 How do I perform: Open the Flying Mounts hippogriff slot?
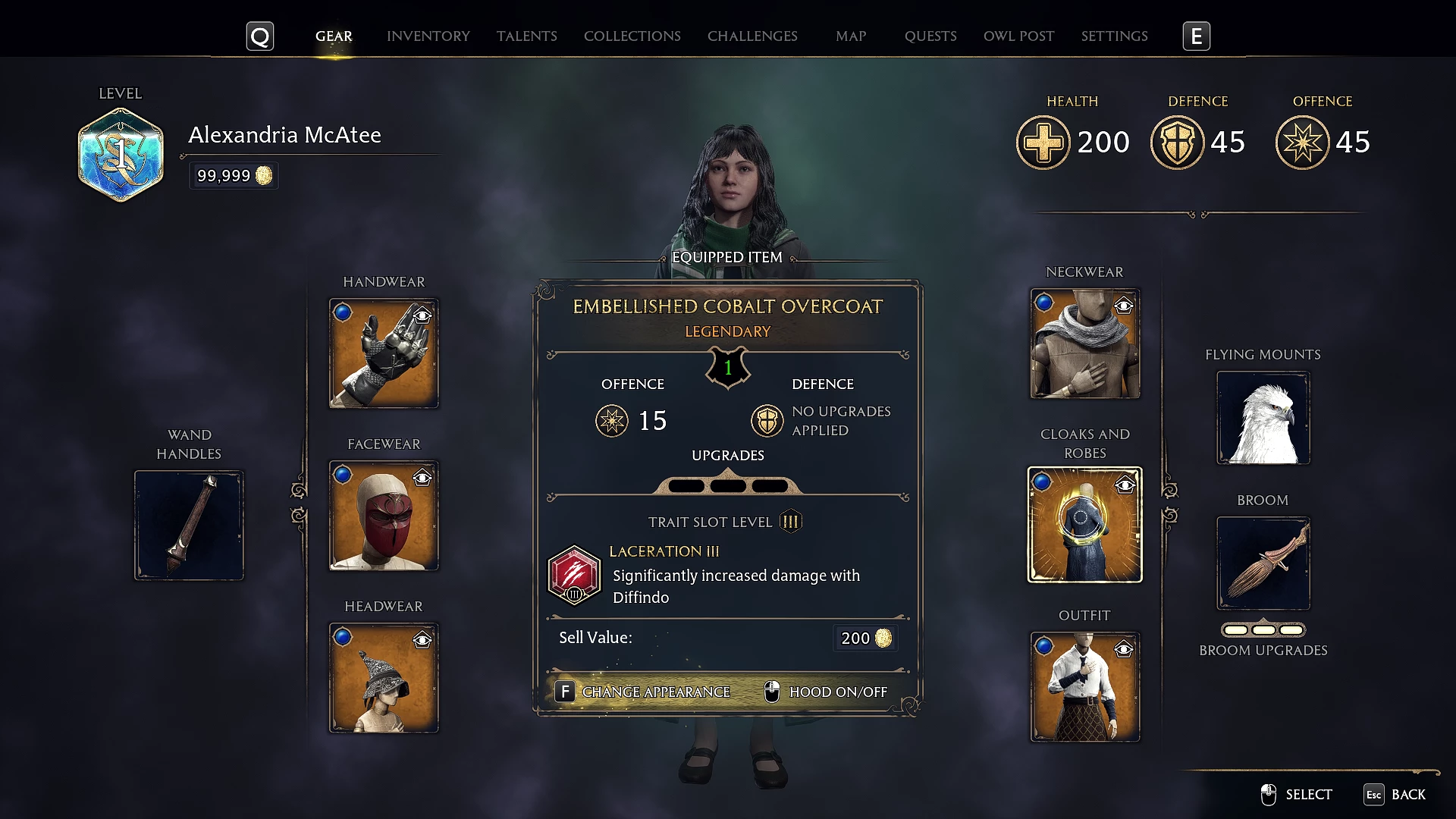coord(1263,418)
